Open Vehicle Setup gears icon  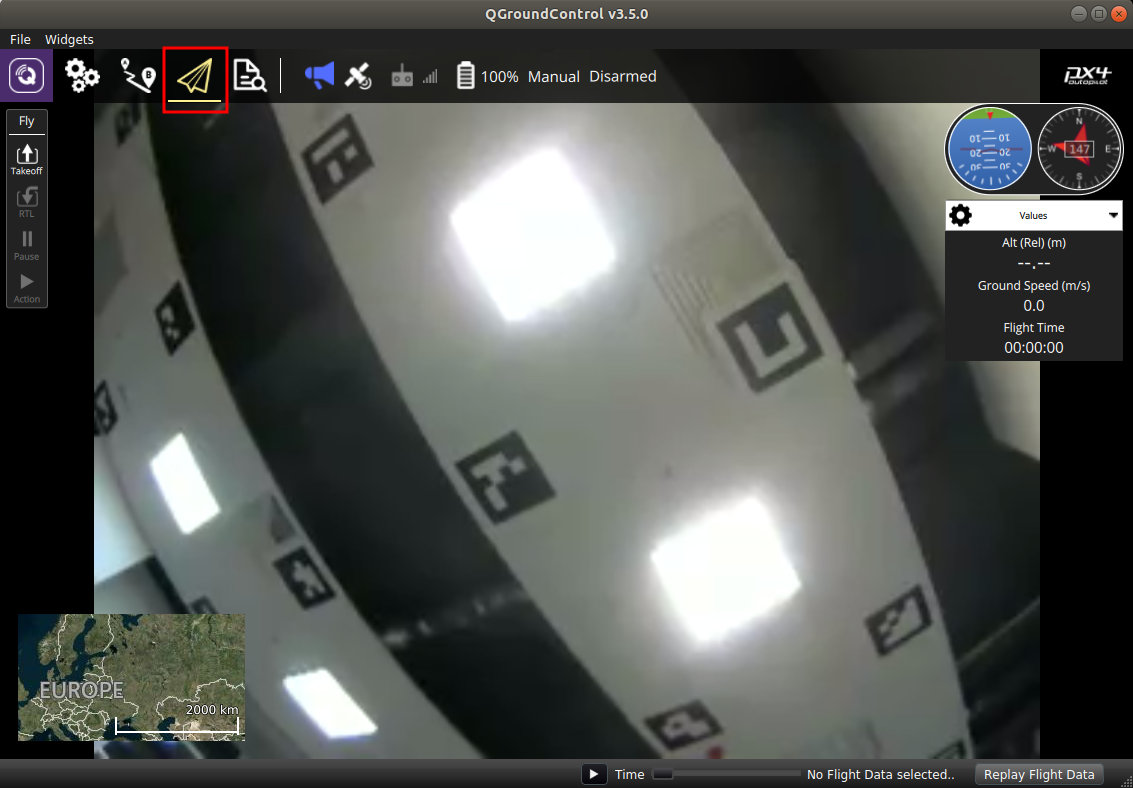[x=82, y=76]
